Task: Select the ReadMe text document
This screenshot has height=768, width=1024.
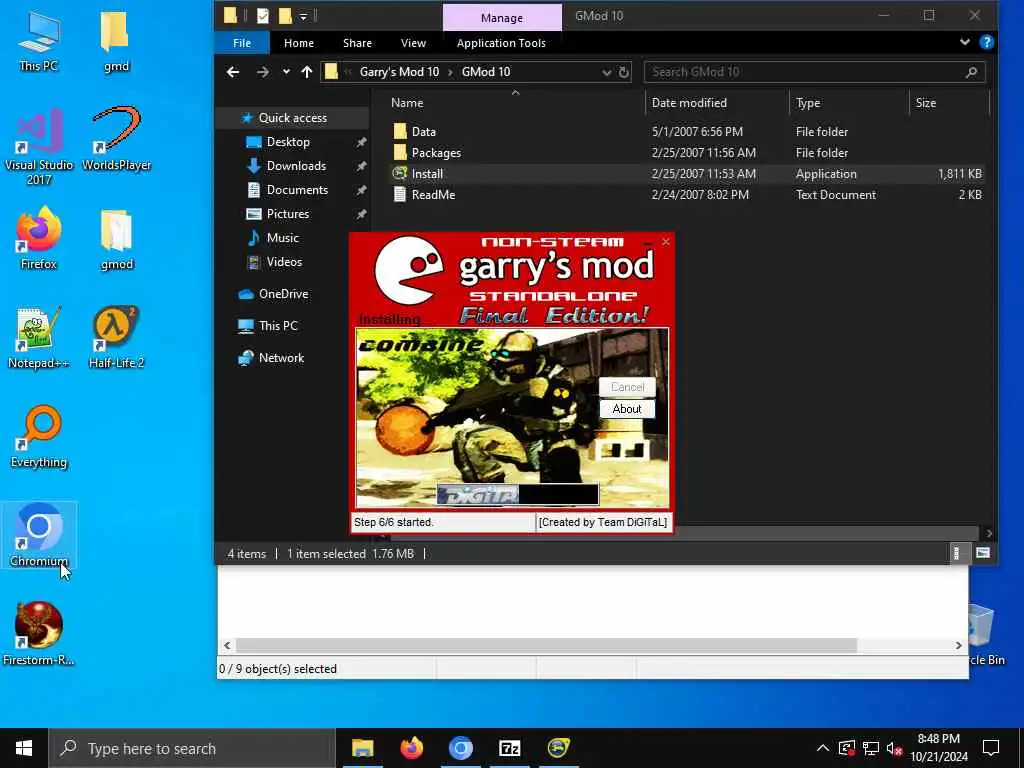Action: [433, 195]
